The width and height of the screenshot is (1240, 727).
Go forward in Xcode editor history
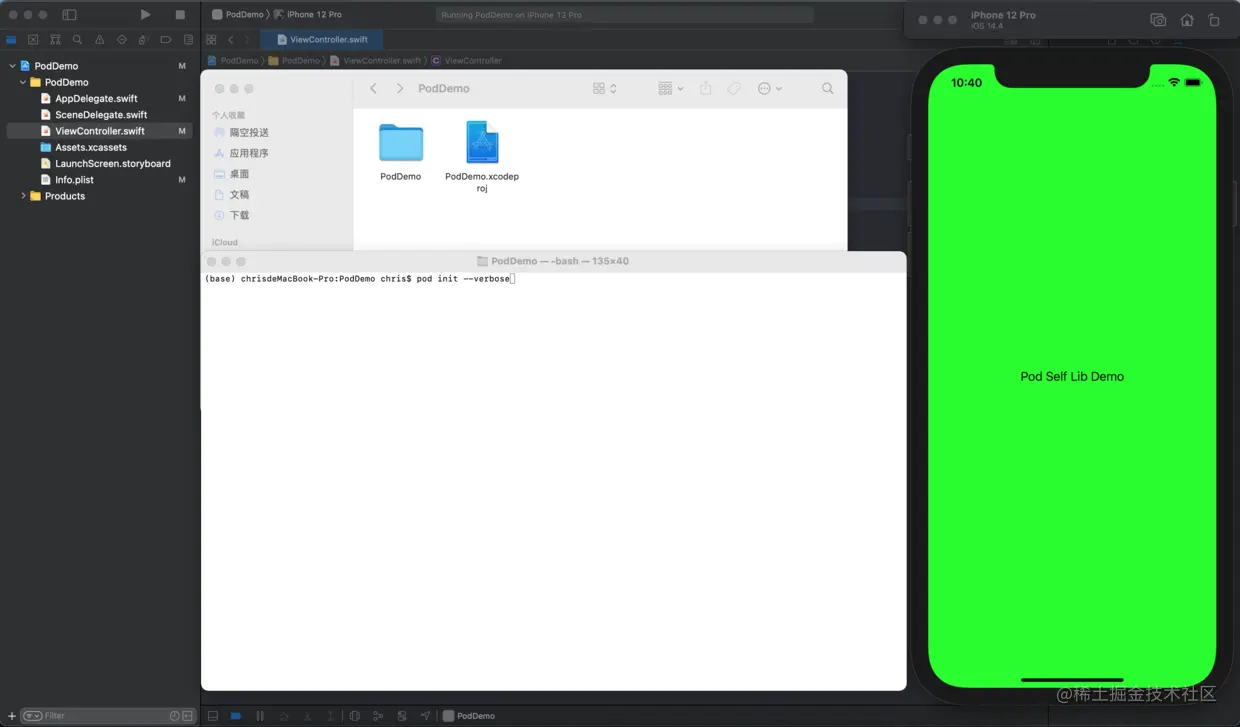coord(247,40)
